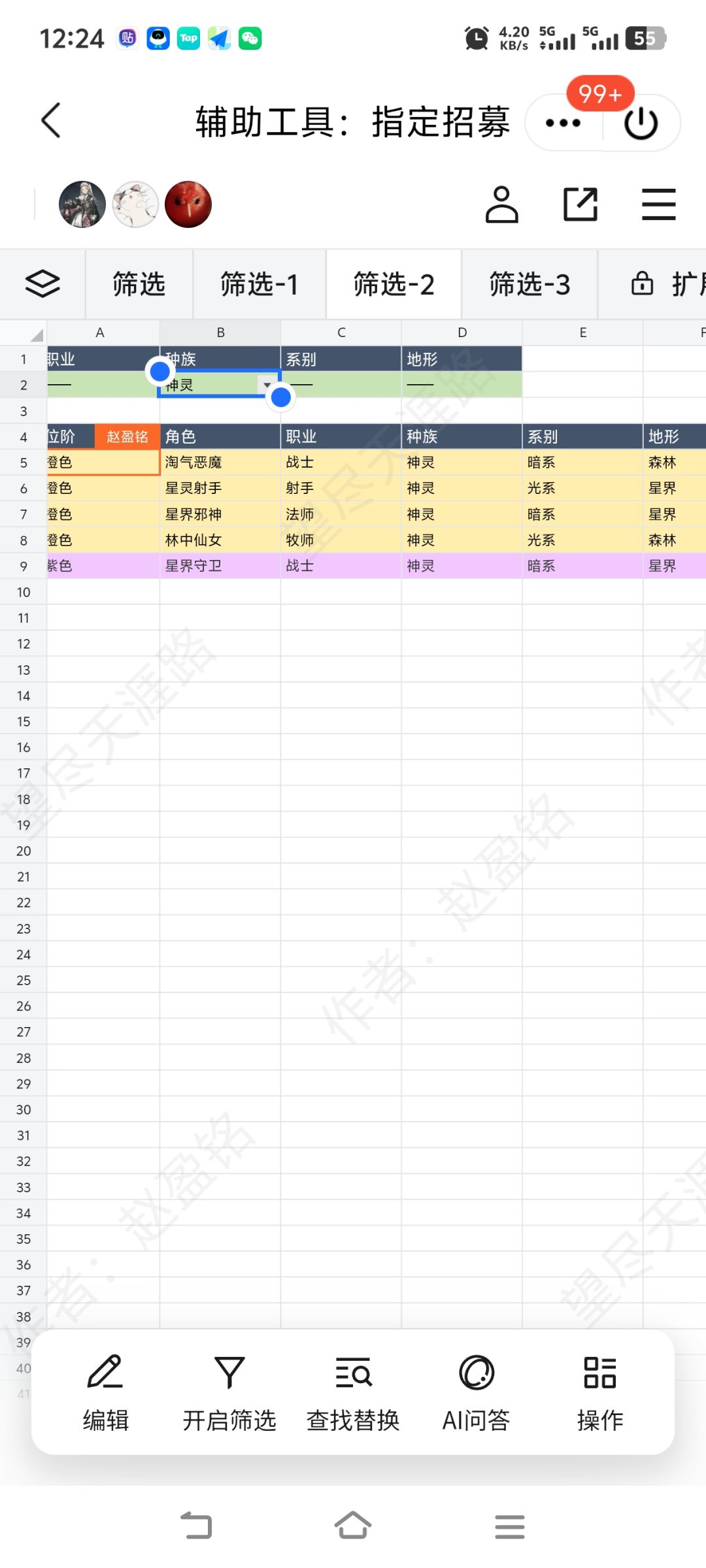Tap the upper-left blue selection handle

tap(160, 372)
